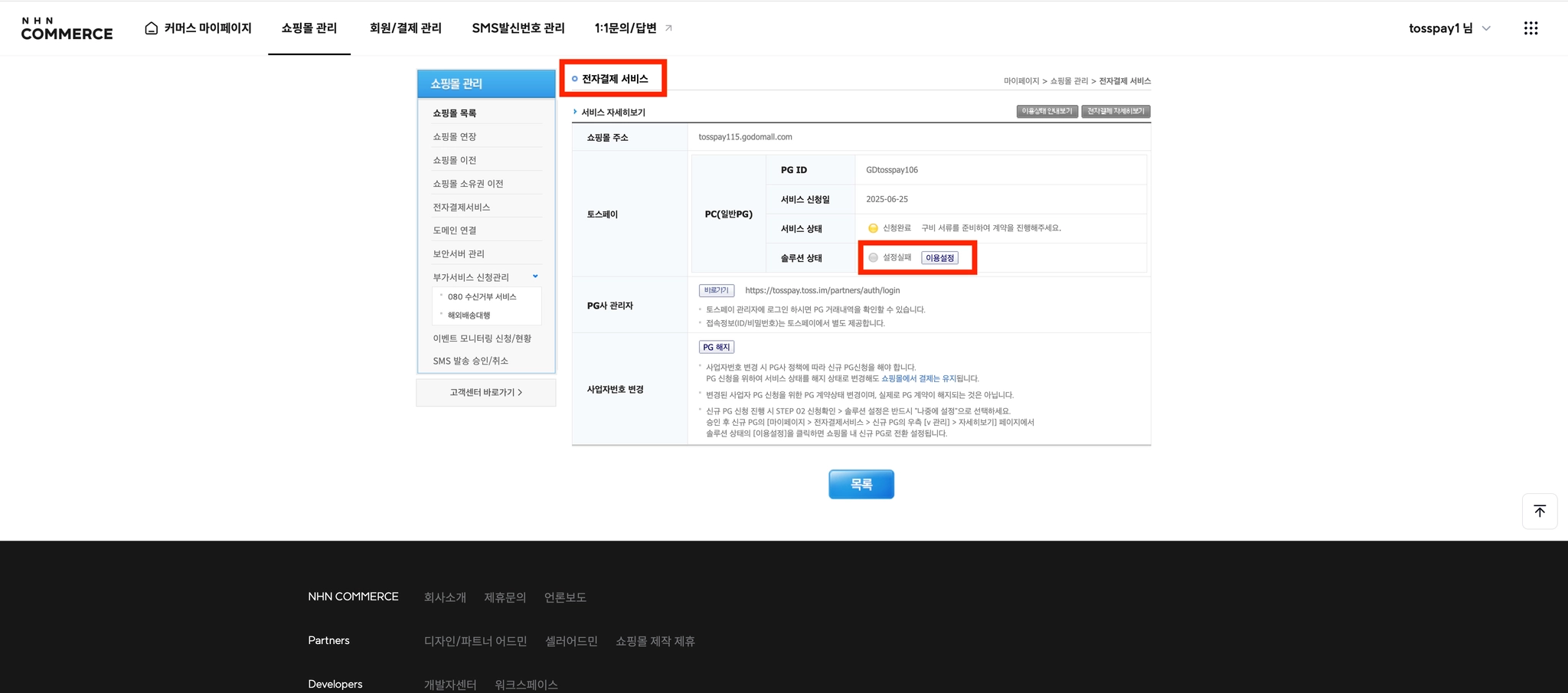Viewport: 1568px width, 693px height.
Task: Click the 쇼핑몰 관리 breadcrumb link
Action: [1069, 81]
